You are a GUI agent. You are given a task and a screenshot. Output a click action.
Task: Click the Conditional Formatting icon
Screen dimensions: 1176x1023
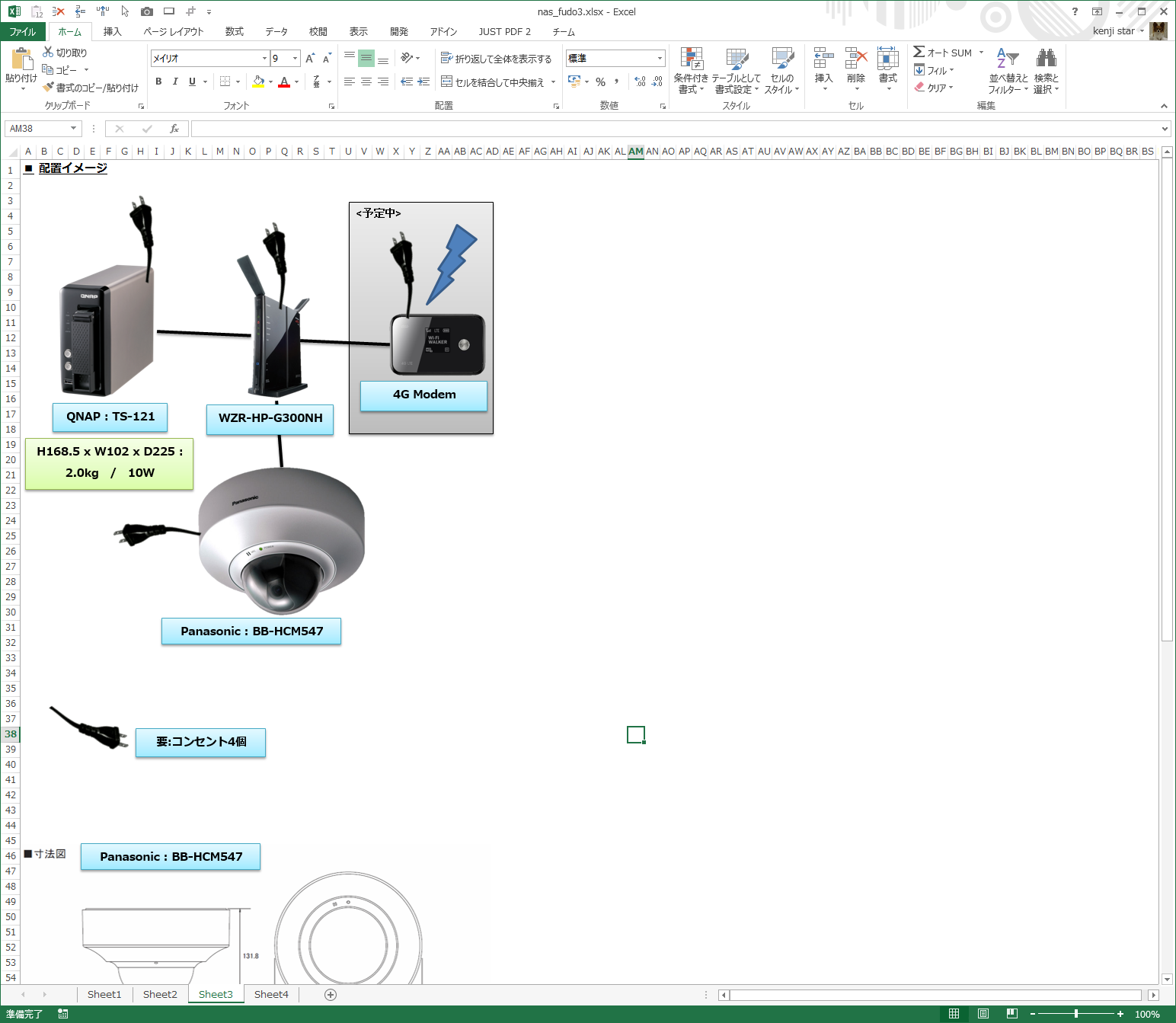click(691, 59)
